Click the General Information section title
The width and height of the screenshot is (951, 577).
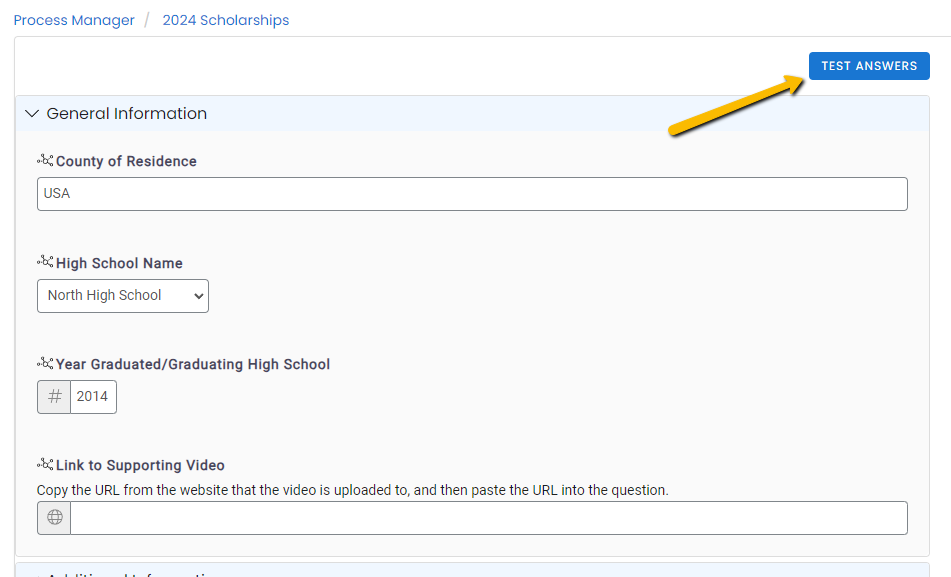[x=127, y=114]
